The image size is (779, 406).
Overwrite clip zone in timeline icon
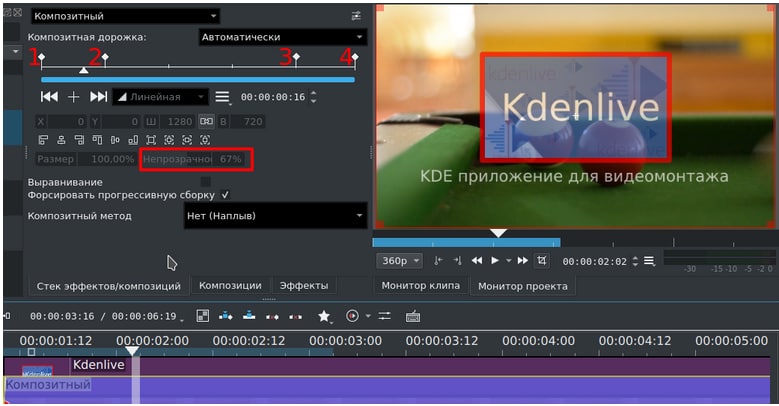(249, 316)
